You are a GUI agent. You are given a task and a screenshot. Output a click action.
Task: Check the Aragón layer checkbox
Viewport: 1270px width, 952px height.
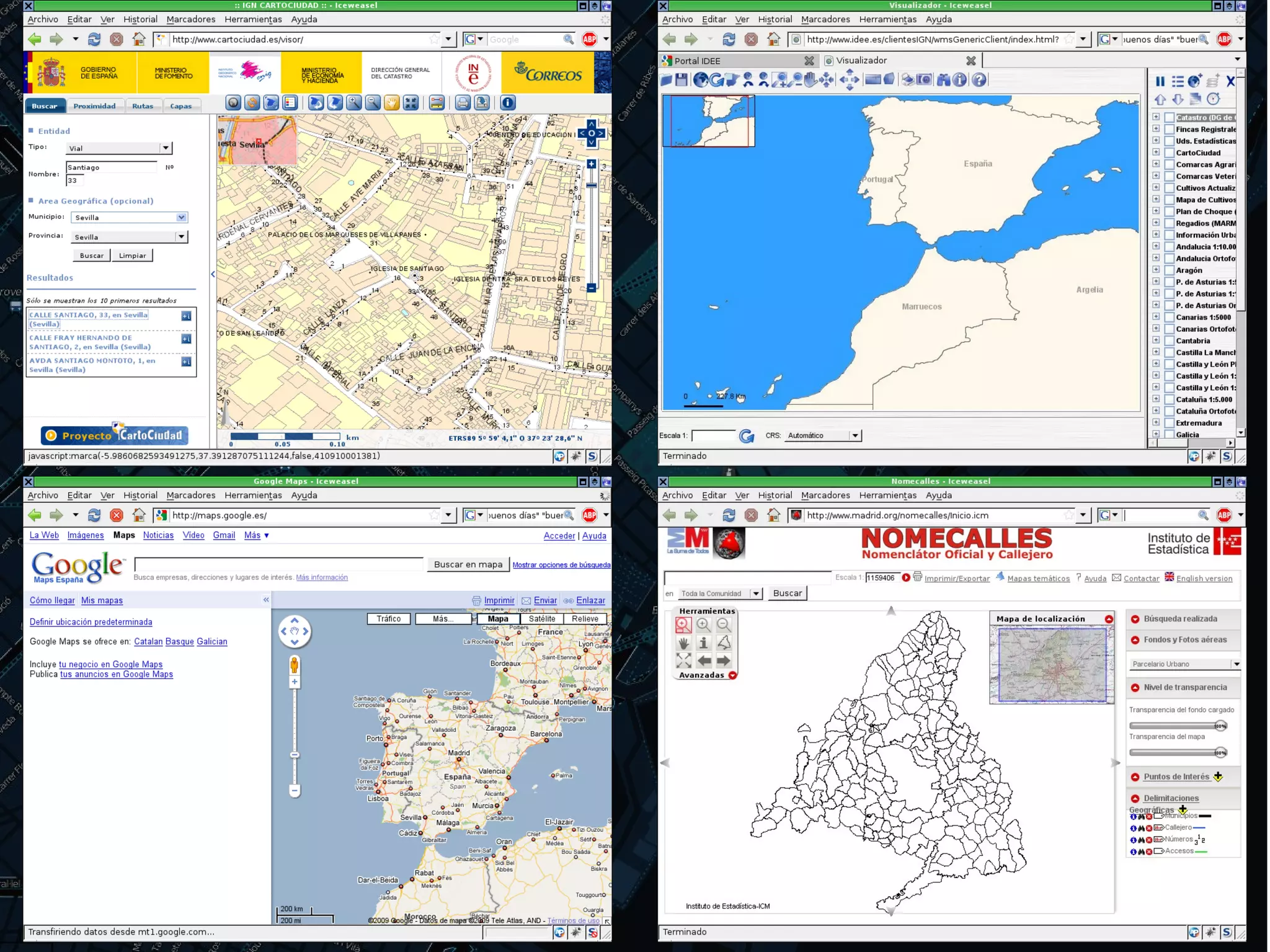click(x=1169, y=270)
